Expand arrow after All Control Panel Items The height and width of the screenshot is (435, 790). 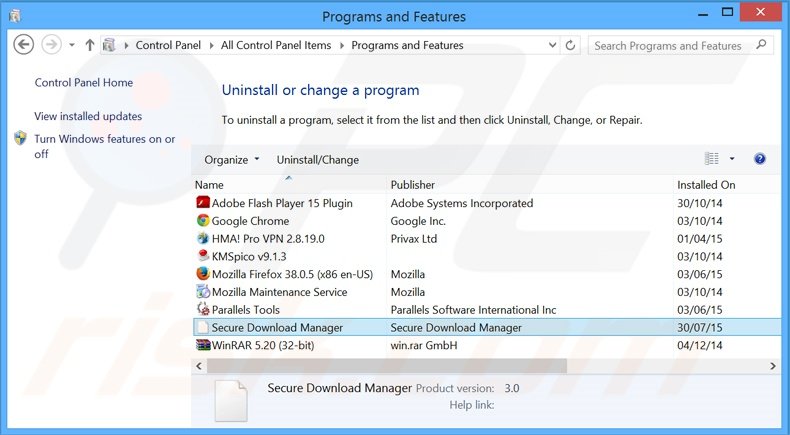coord(342,45)
